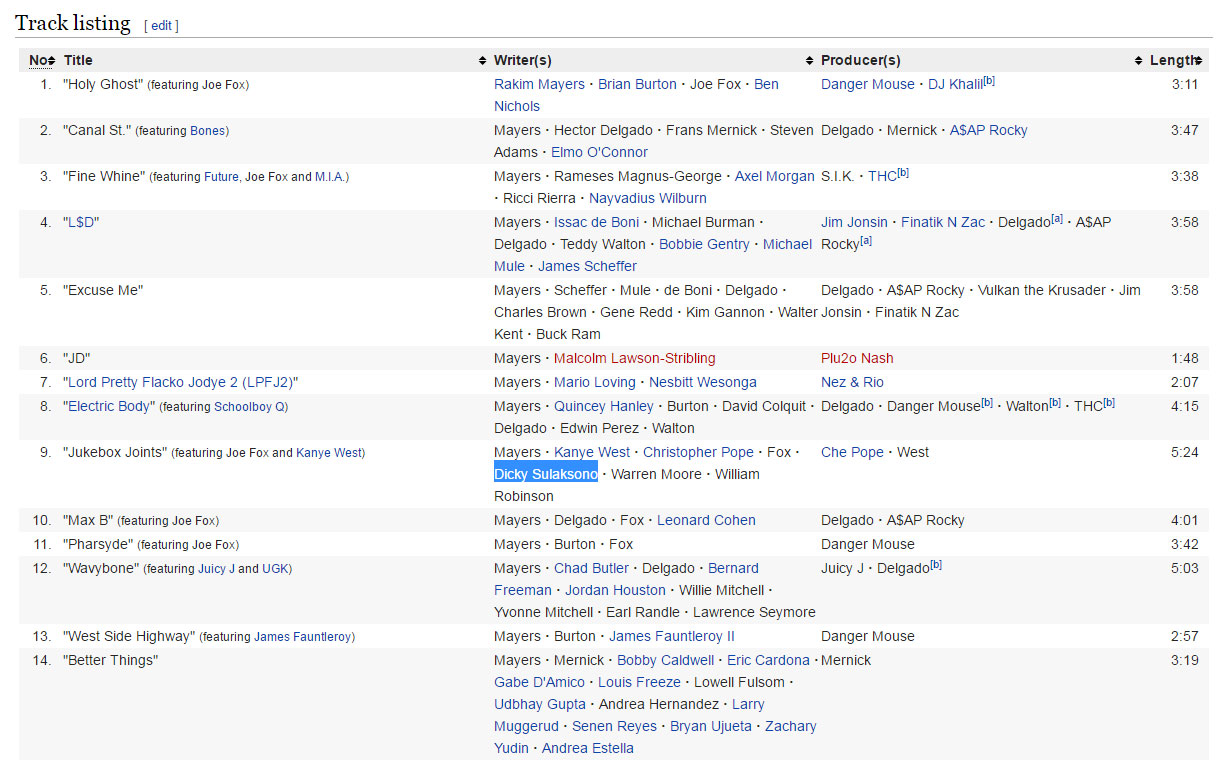Open A$AP Rocky link in Canal St. producers

point(988,130)
